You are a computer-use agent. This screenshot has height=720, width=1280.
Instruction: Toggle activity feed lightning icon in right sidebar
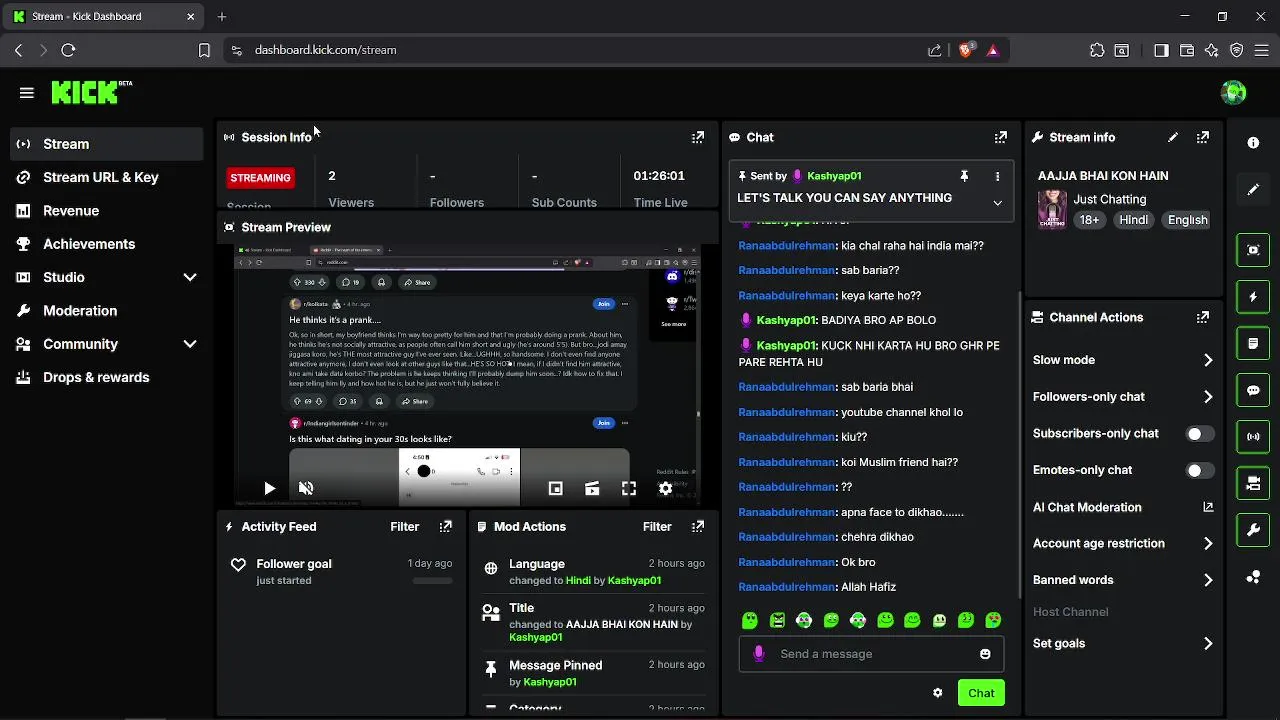point(1253,297)
